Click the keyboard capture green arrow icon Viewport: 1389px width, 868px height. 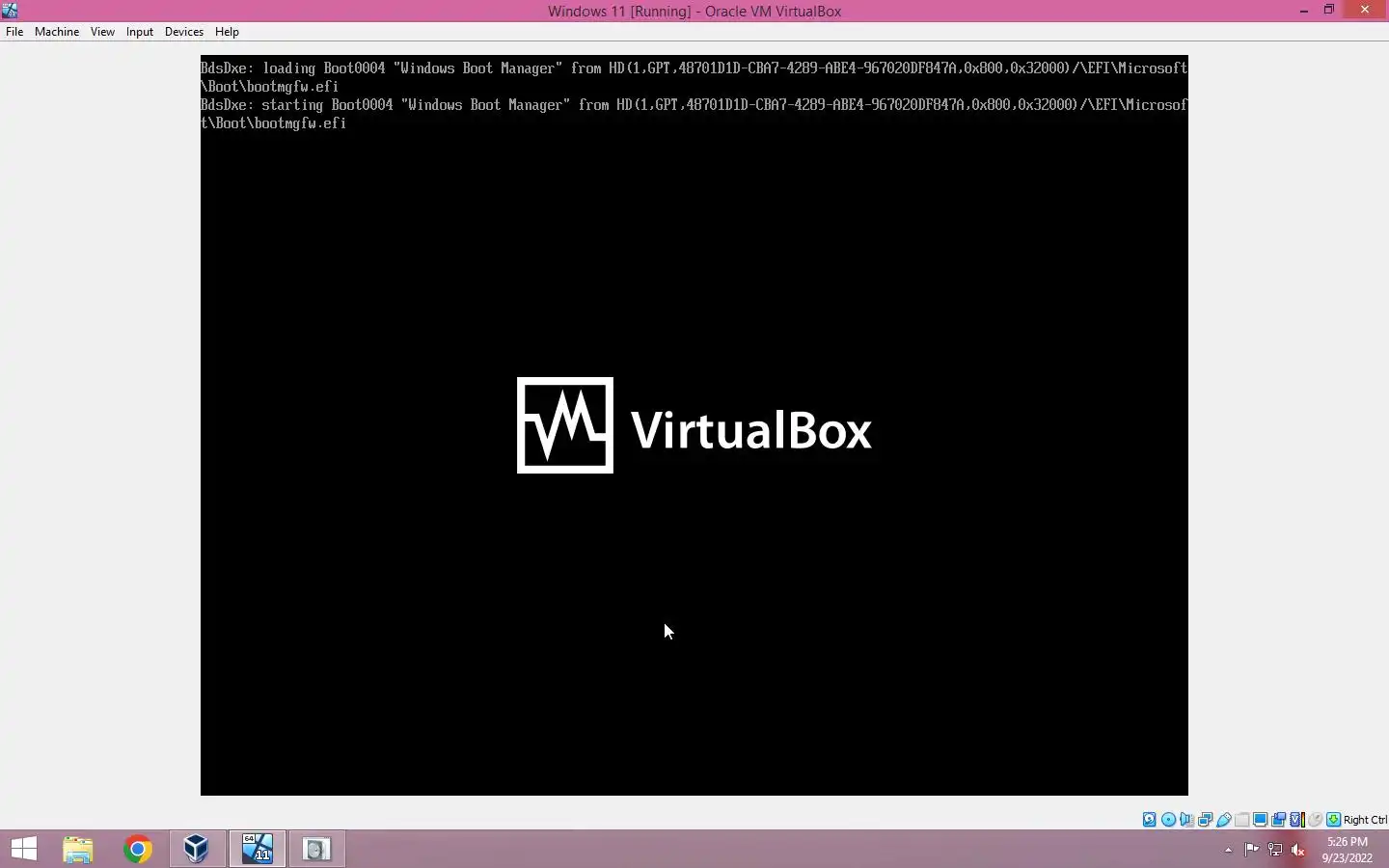pyautogui.click(x=1333, y=820)
